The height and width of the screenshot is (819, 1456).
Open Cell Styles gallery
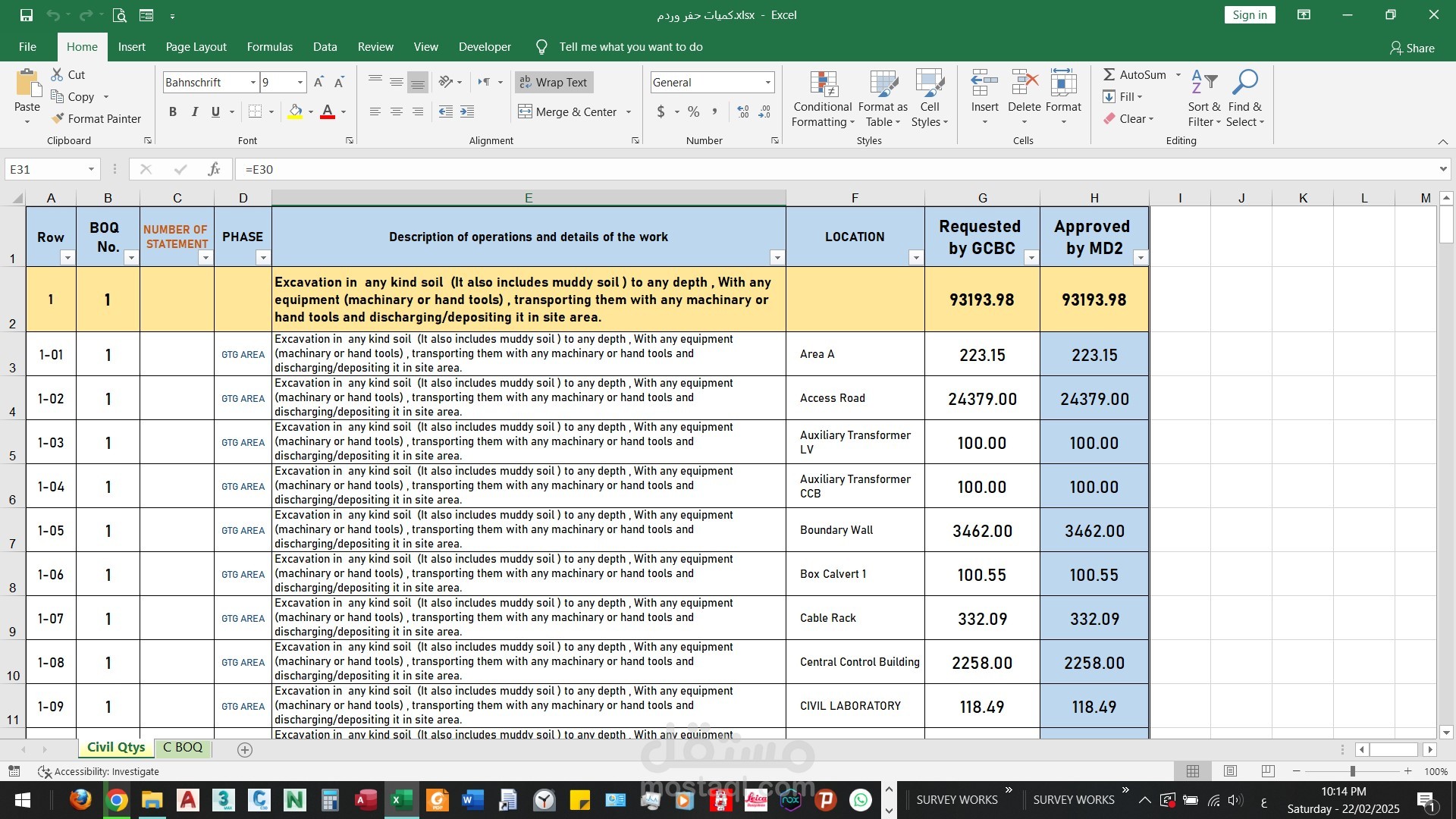pos(930,99)
